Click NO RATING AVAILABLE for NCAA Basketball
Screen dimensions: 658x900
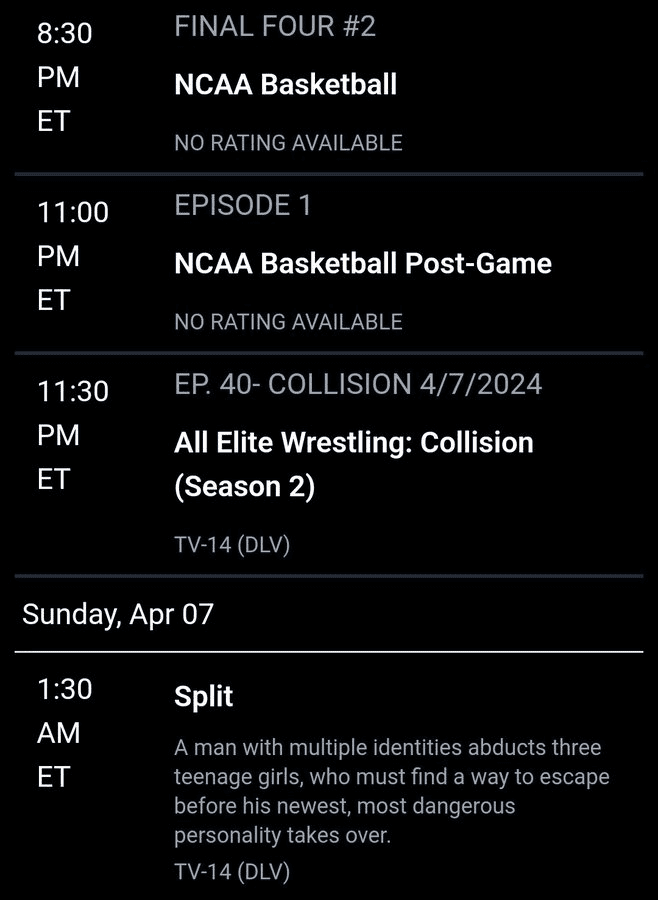[288, 142]
